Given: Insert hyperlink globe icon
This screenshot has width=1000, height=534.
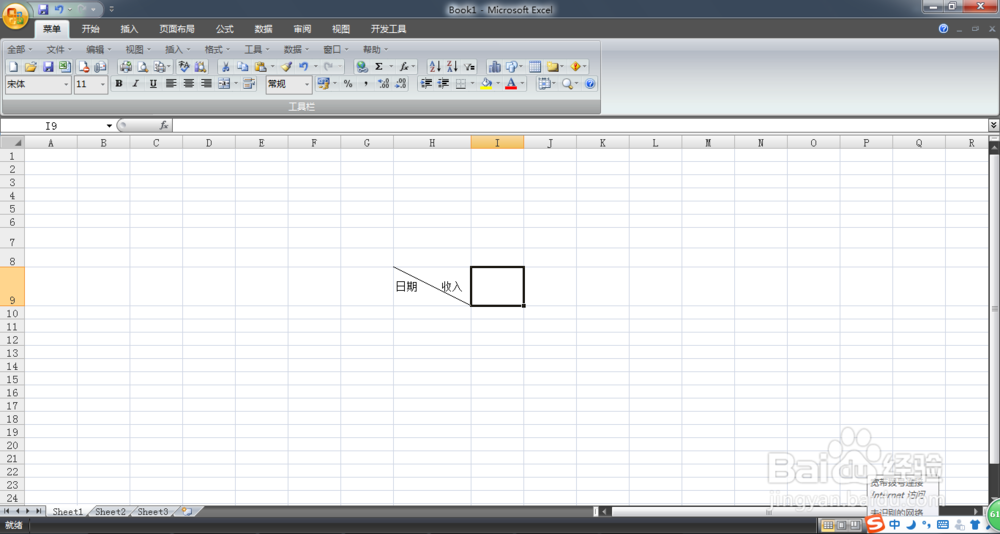Looking at the screenshot, I should coord(362,66).
